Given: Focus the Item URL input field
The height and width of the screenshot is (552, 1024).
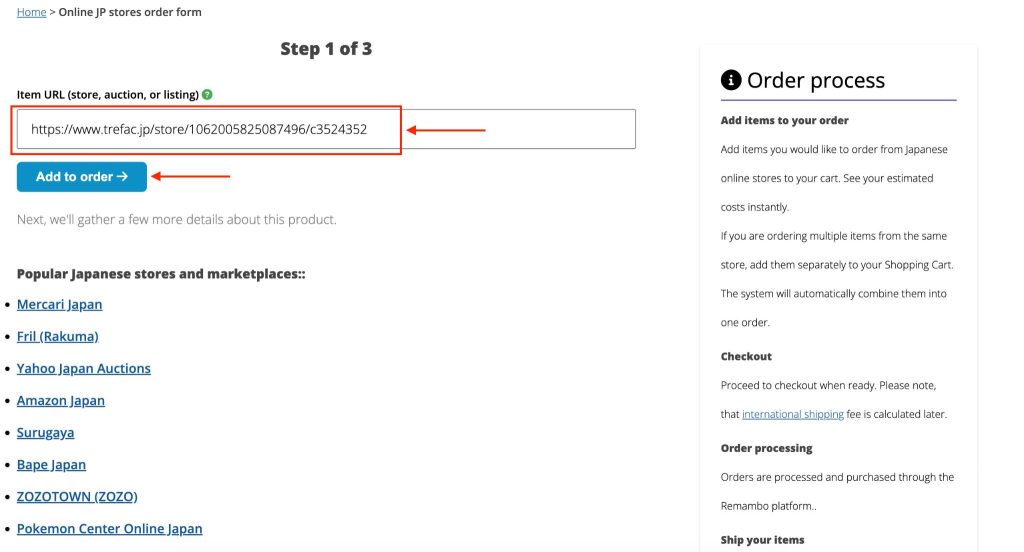Looking at the screenshot, I should tap(326, 129).
